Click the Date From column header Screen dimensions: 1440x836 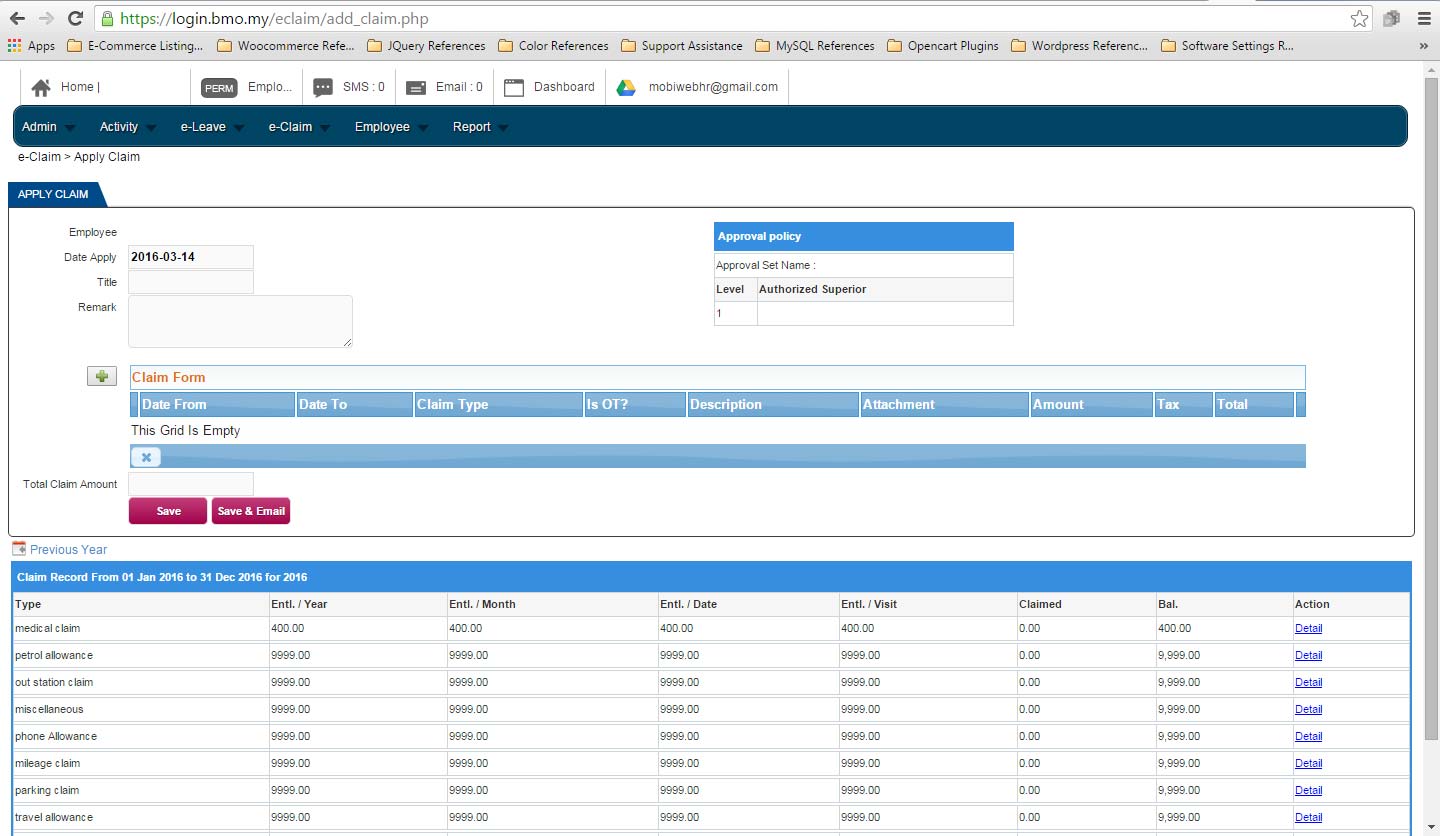click(216, 404)
